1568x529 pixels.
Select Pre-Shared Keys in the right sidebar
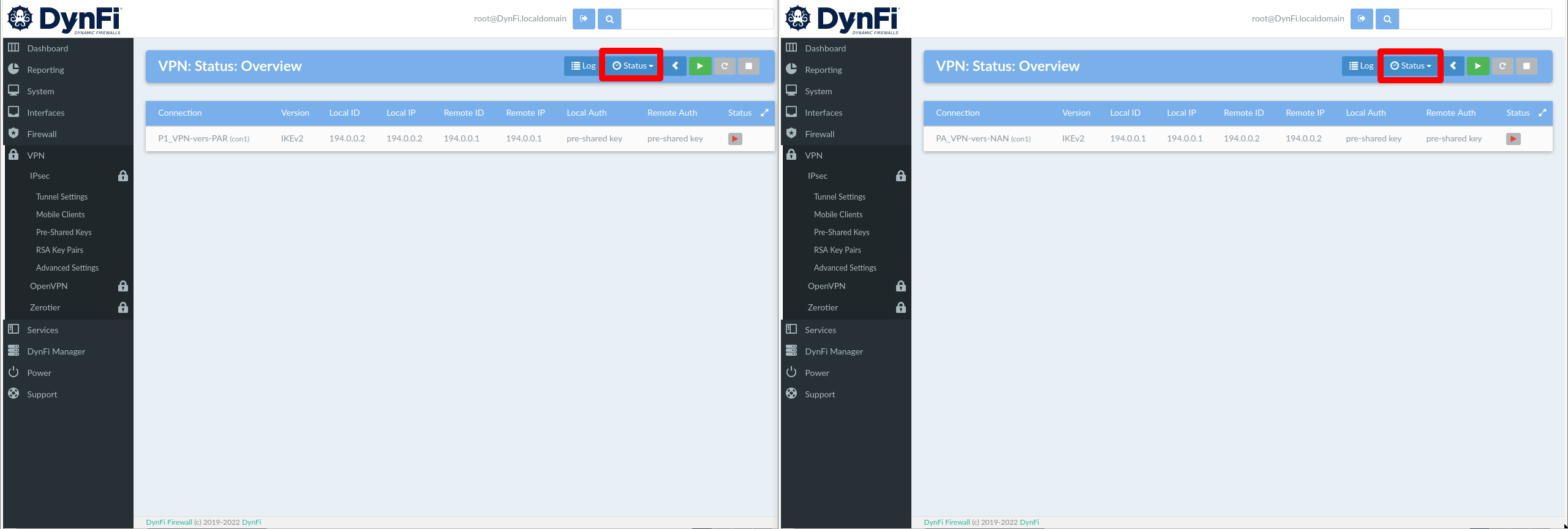click(842, 232)
